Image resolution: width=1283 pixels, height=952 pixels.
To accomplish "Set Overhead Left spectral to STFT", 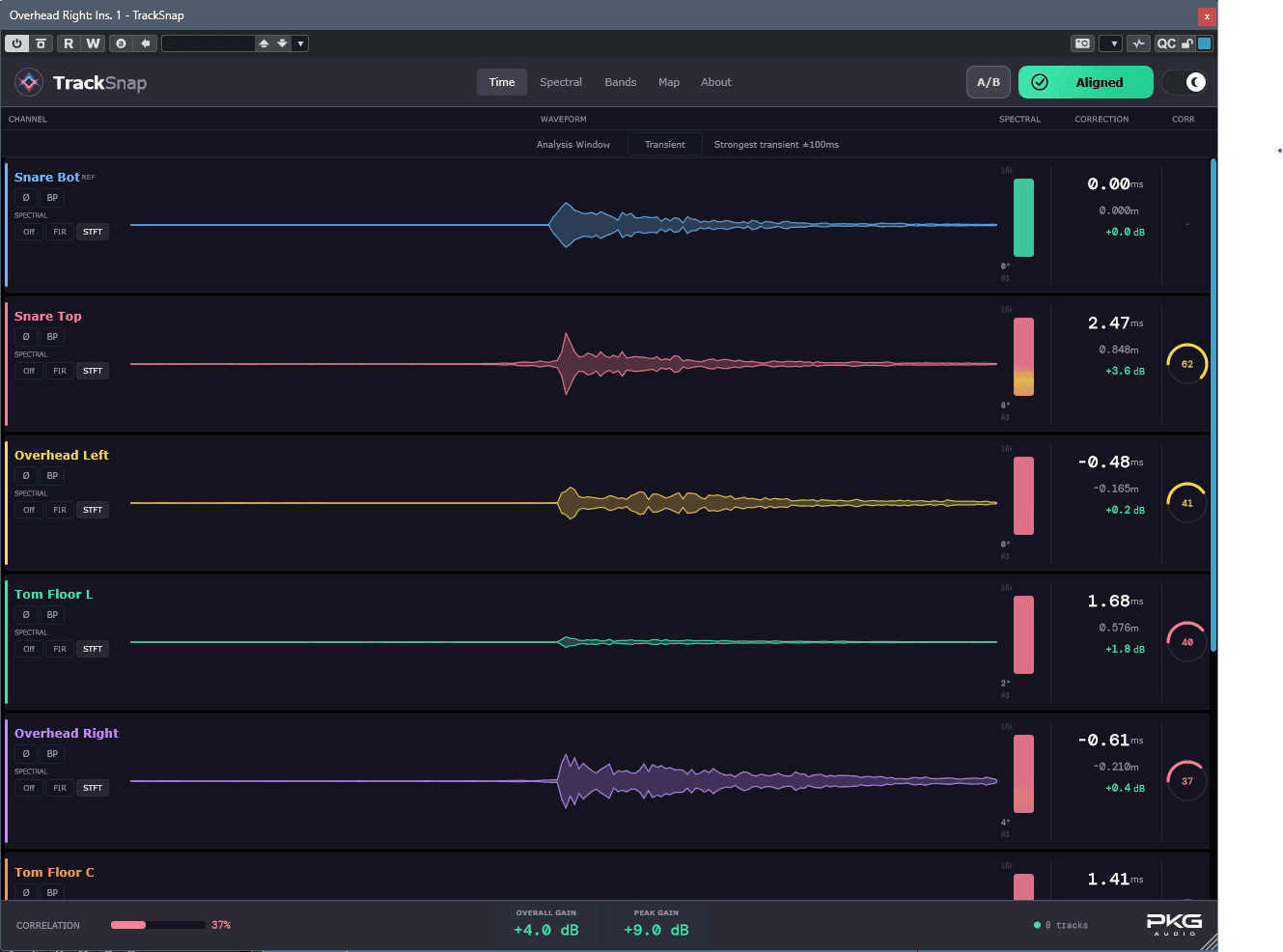I will click(93, 510).
